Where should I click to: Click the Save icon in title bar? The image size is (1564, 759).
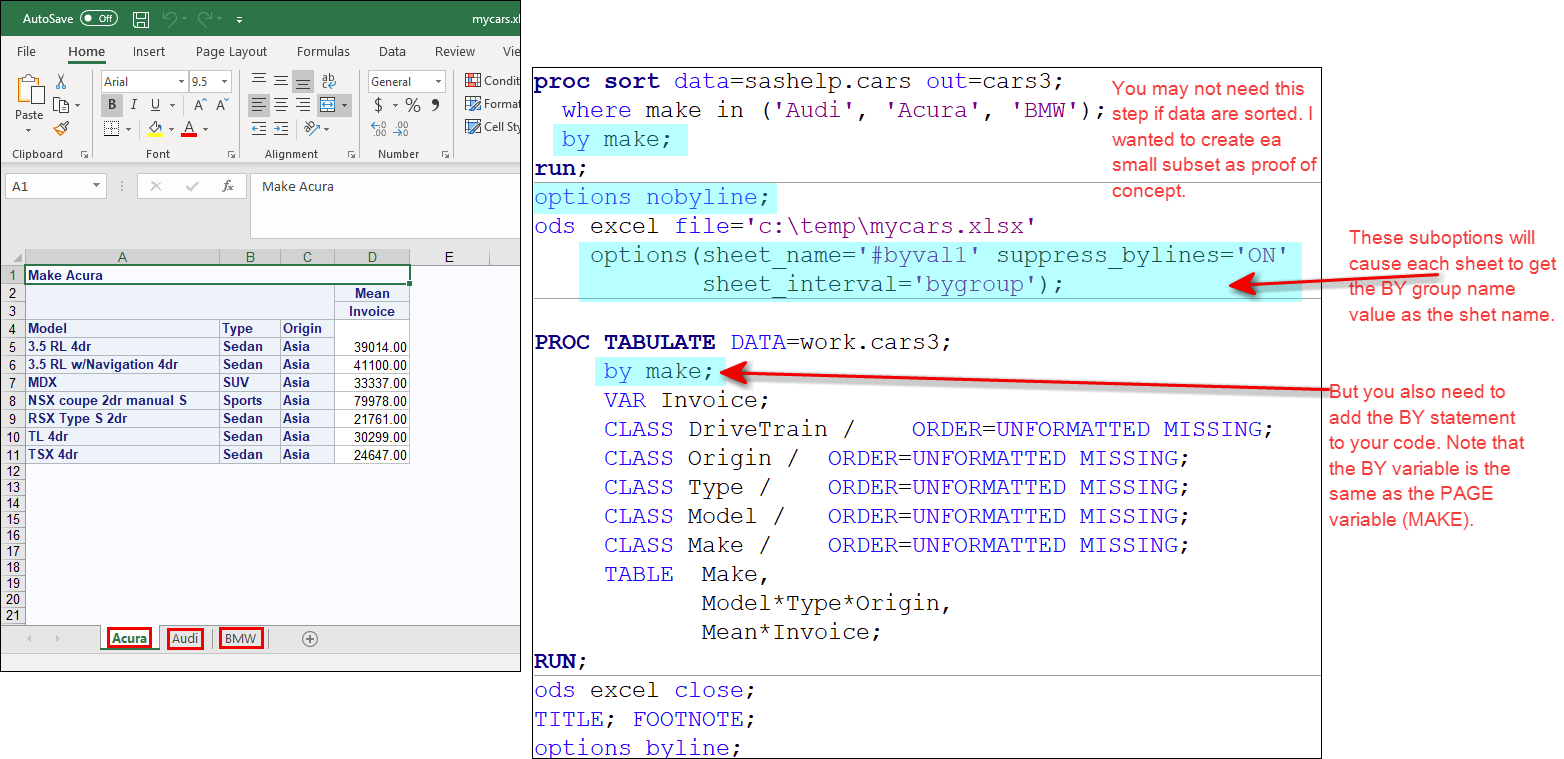(141, 19)
